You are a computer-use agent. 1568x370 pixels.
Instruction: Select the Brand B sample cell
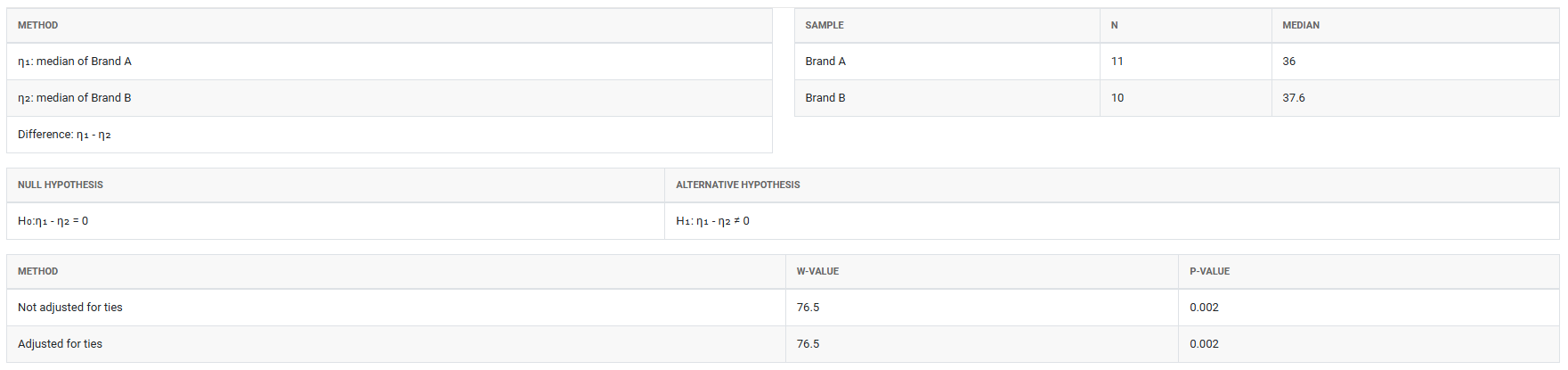click(825, 98)
